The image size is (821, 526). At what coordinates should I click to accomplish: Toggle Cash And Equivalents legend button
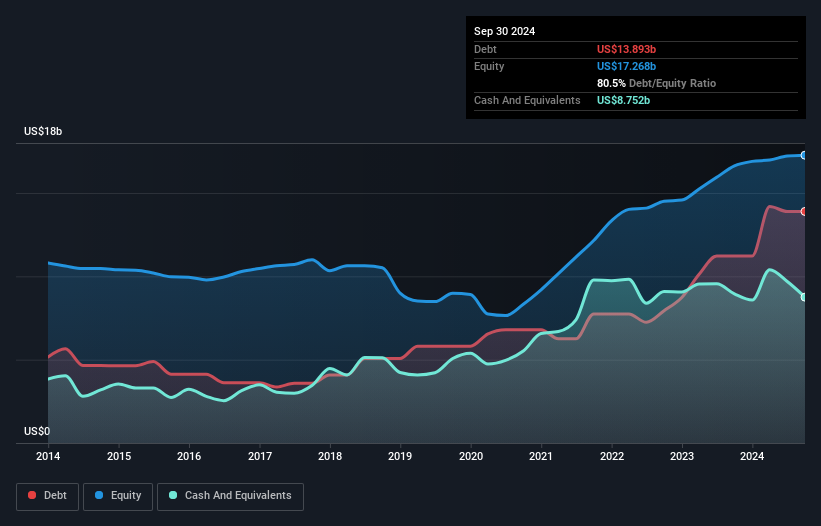[230, 496]
